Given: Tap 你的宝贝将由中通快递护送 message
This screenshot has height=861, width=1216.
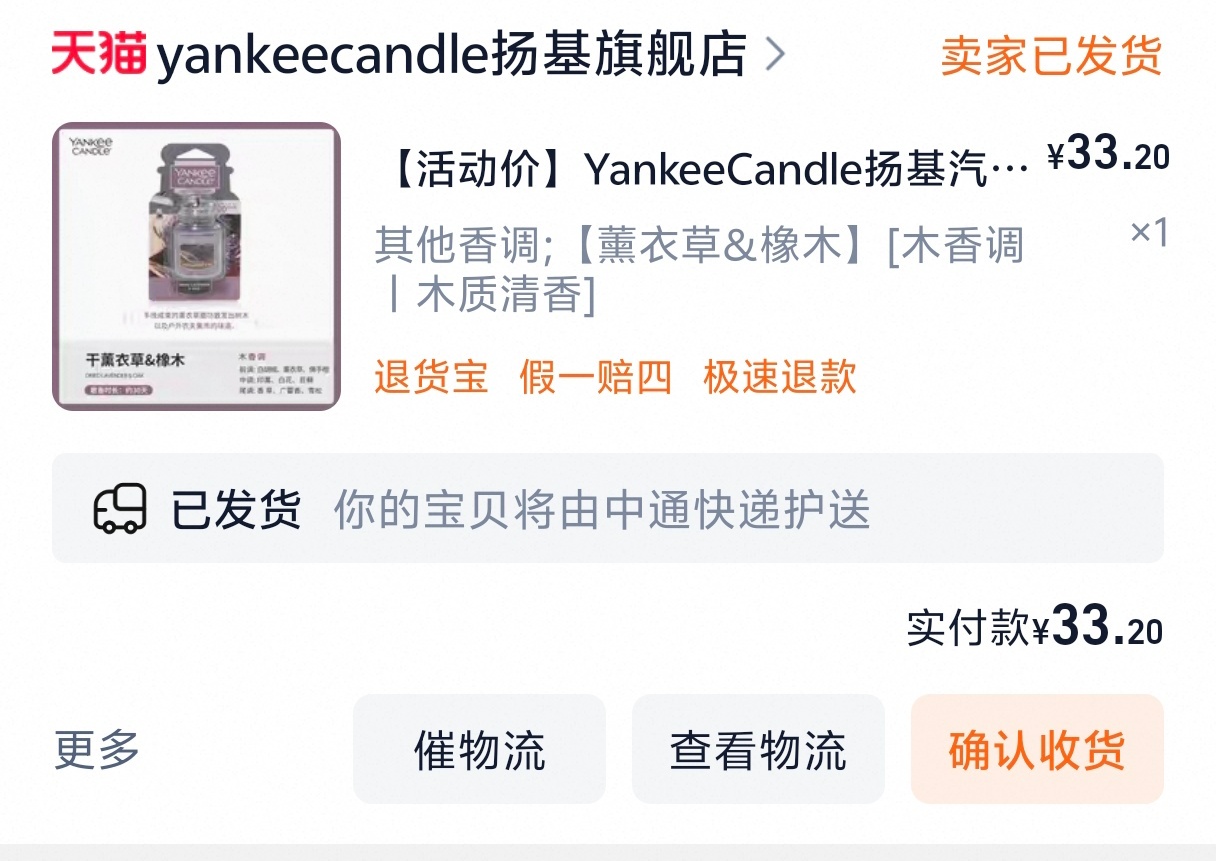Looking at the screenshot, I should (602, 510).
